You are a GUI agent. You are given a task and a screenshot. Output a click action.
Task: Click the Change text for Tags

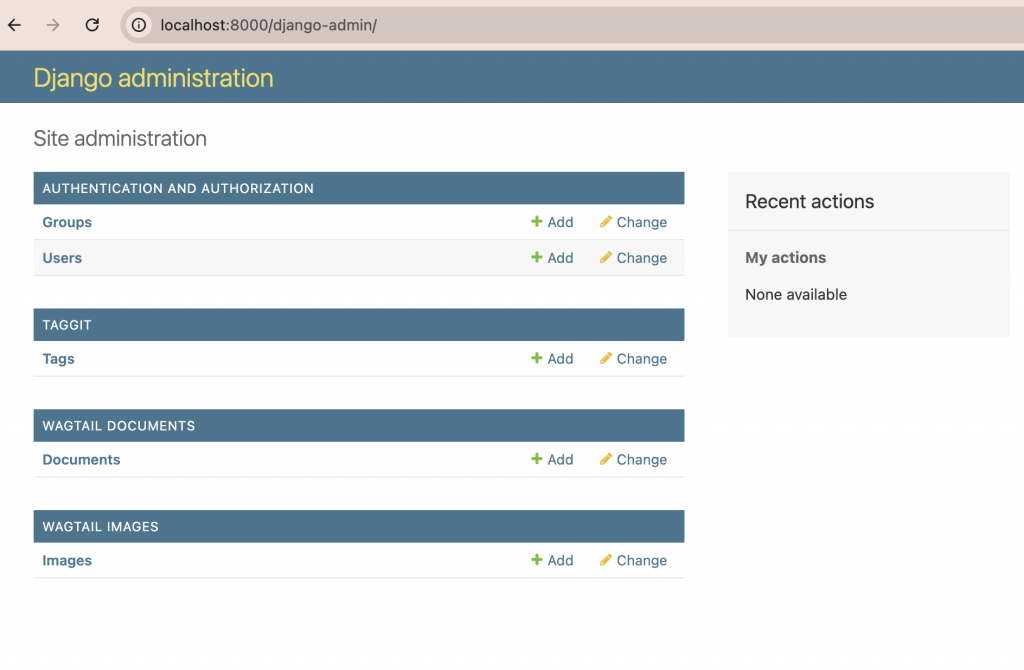click(x=642, y=359)
